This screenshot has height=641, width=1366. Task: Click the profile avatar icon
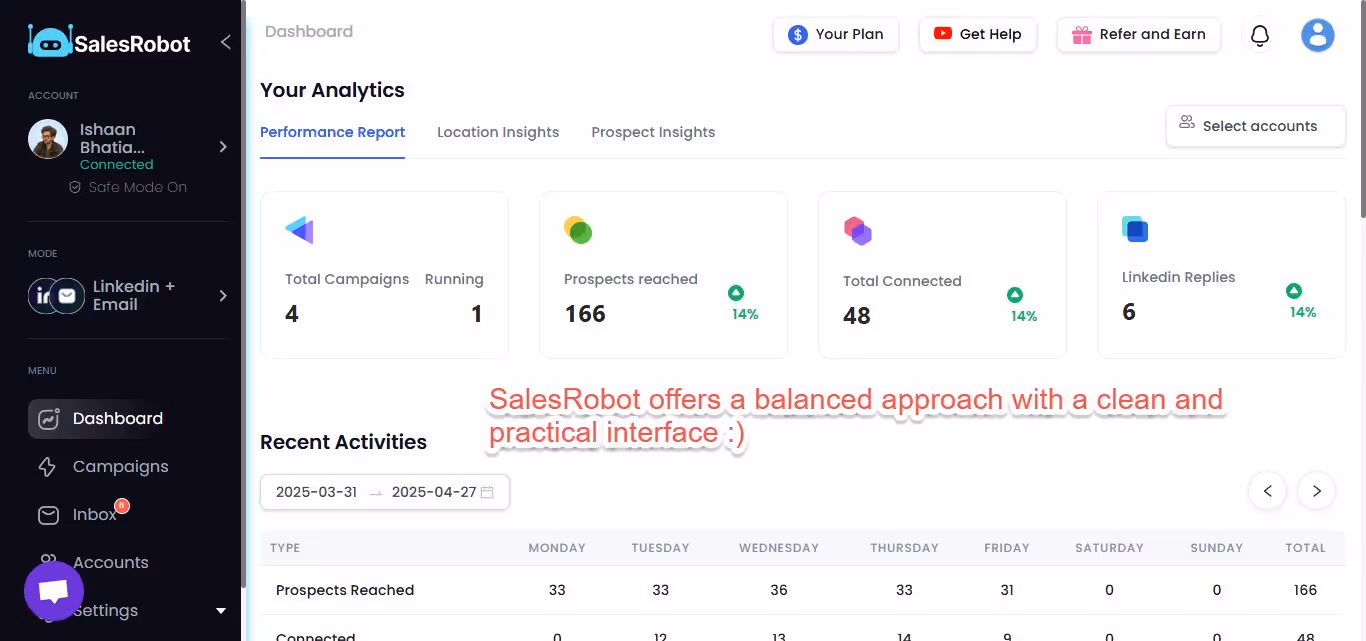coord(1318,35)
